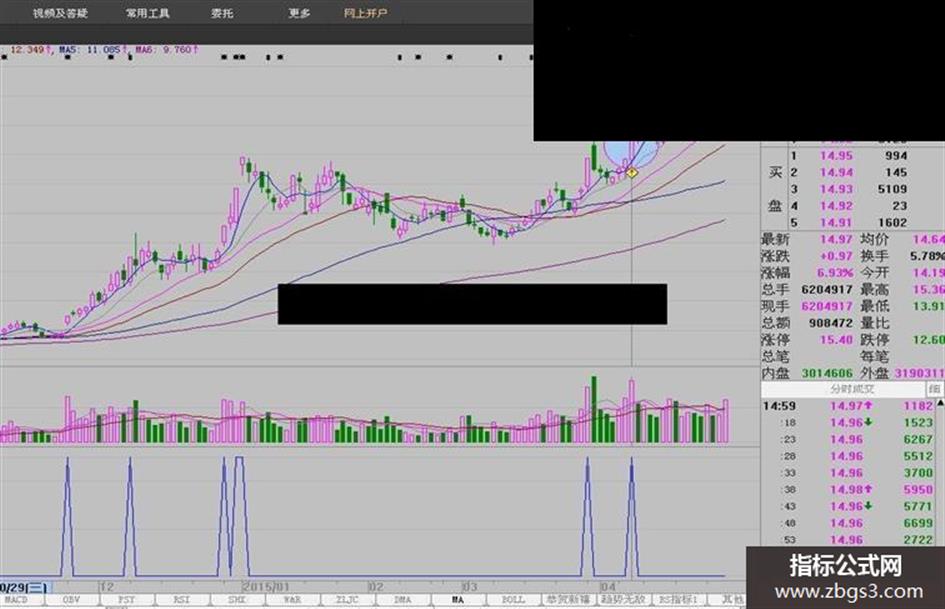
Task: Open the 更多 menu
Action: (299, 13)
